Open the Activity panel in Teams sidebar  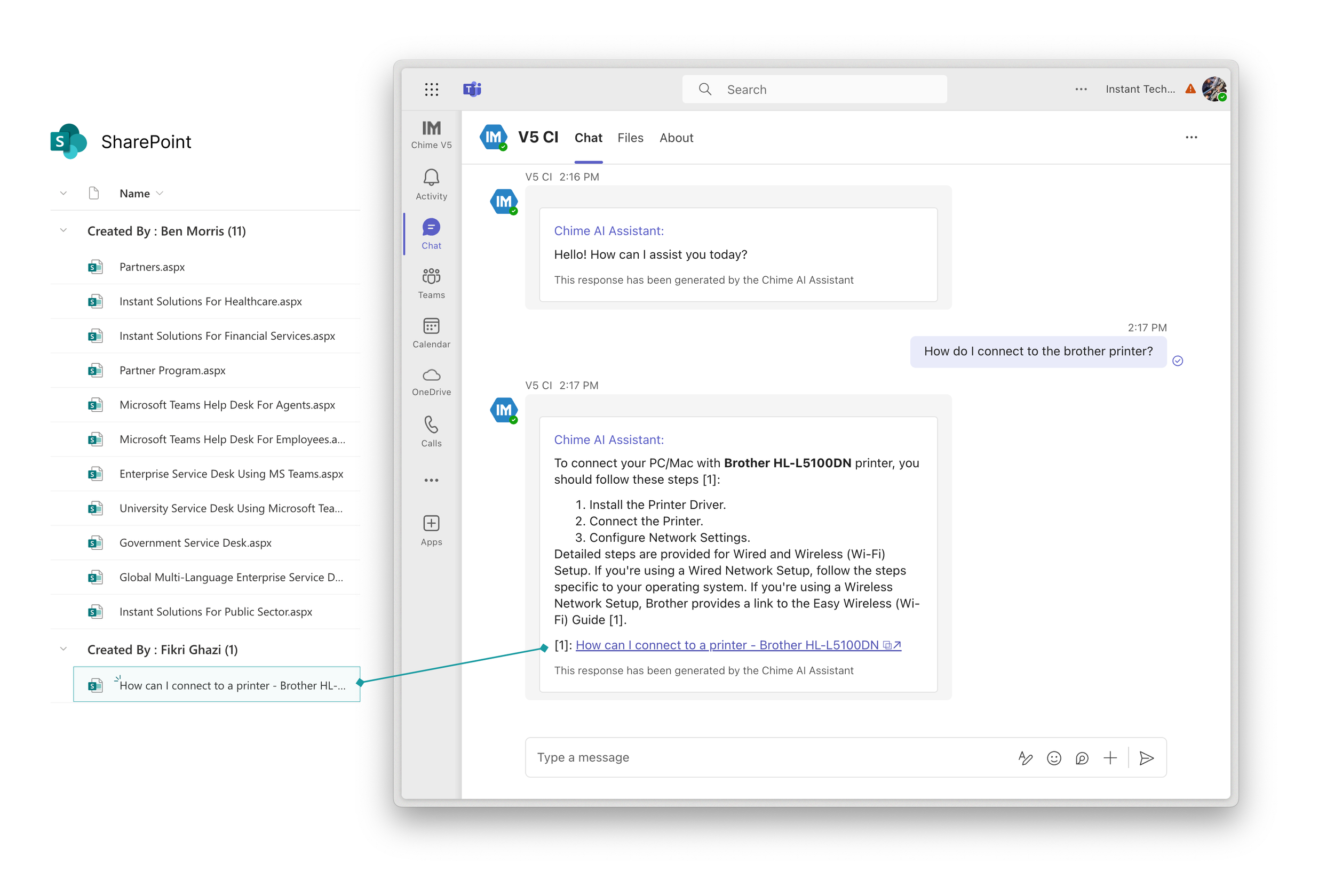click(431, 183)
